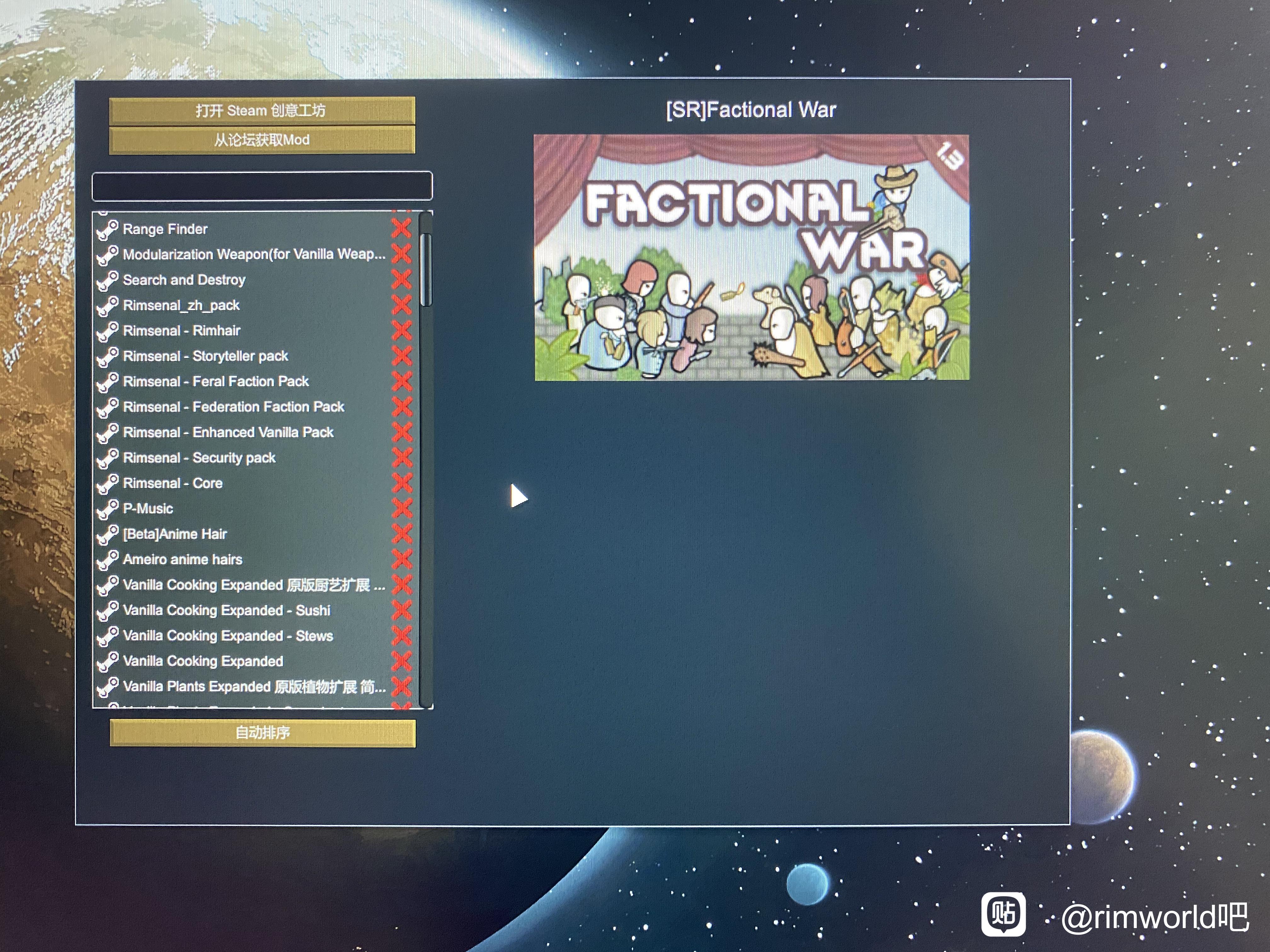1270x952 pixels.
Task: Select [Beta]Anime Hair mod row
Action: pos(256,534)
